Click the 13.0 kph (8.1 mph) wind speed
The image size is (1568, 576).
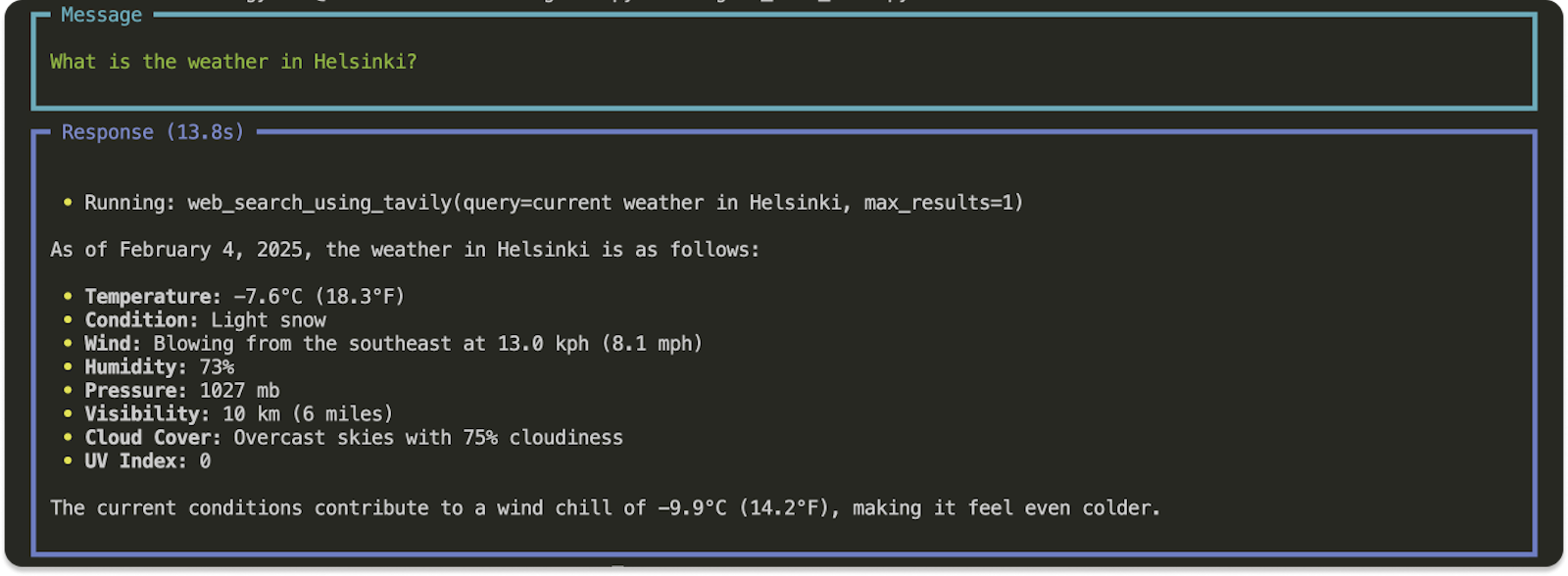pos(600,344)
